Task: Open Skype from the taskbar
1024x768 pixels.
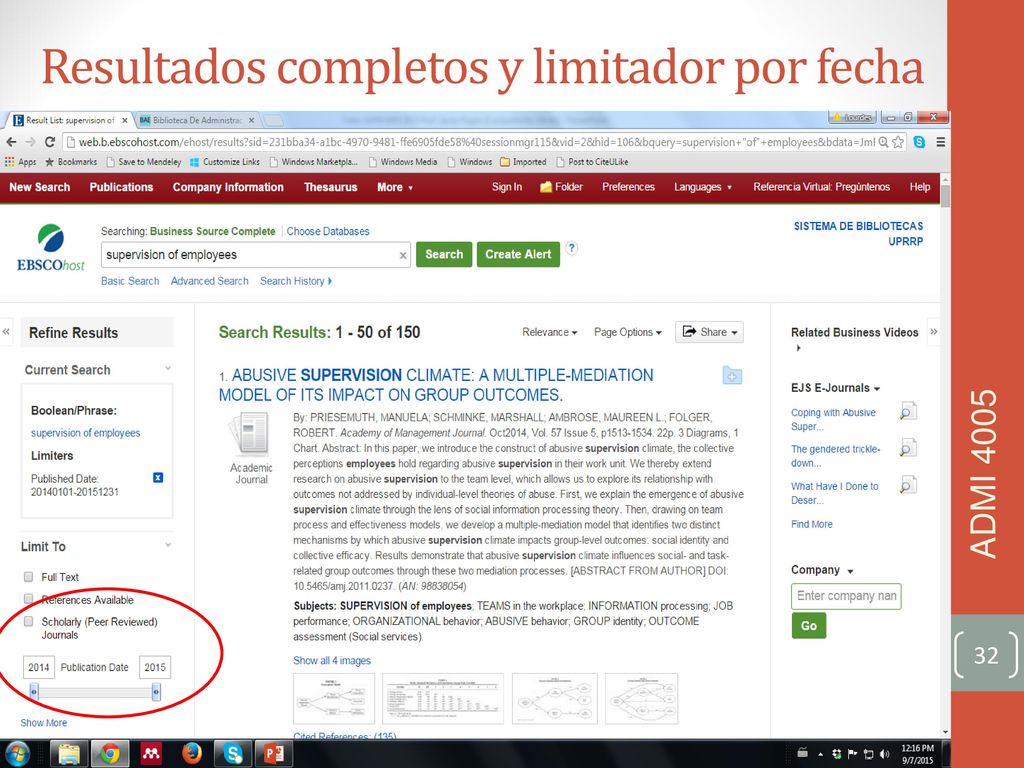Action: click(233, 754)
